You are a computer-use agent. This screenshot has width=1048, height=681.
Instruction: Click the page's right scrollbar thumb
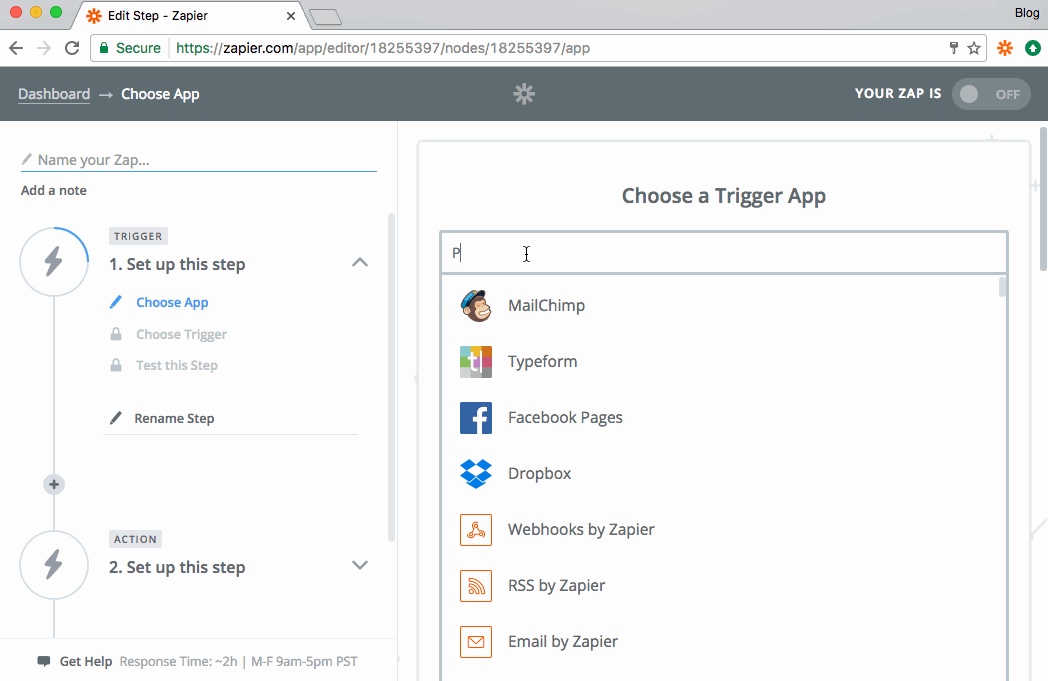point(1043,199)
